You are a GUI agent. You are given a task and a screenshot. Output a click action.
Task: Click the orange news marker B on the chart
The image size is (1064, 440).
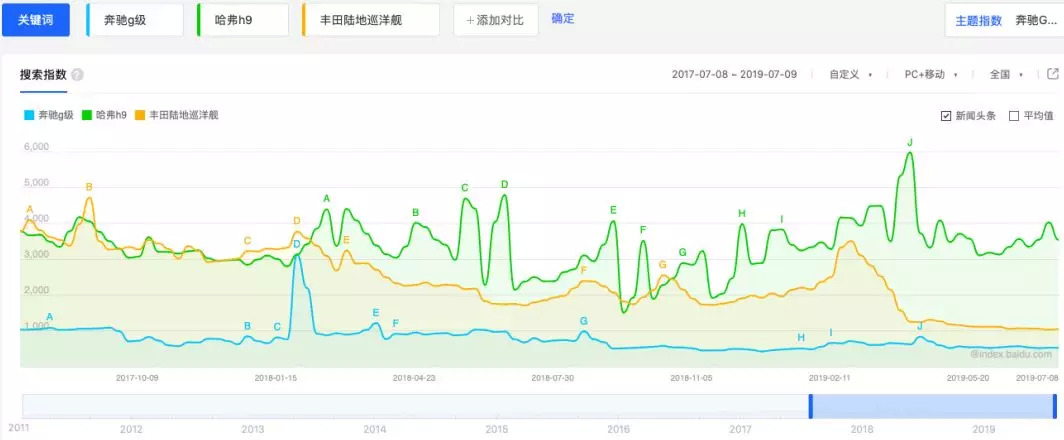[x=89, y=187]
